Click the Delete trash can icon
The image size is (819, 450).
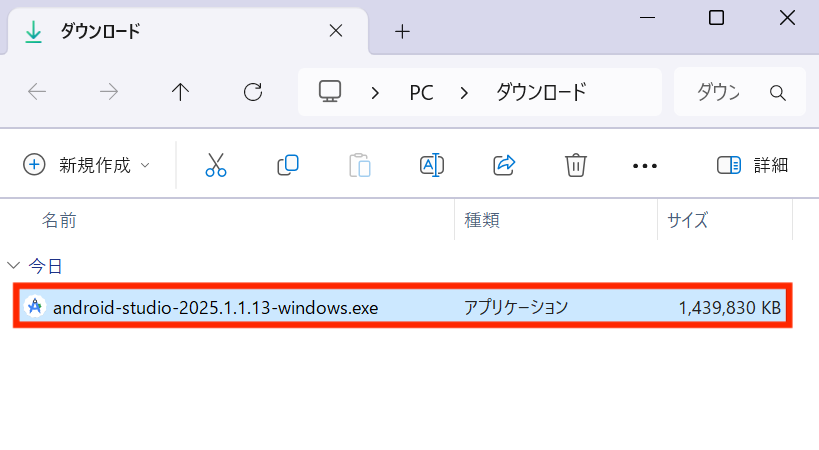tap(576, 165)
